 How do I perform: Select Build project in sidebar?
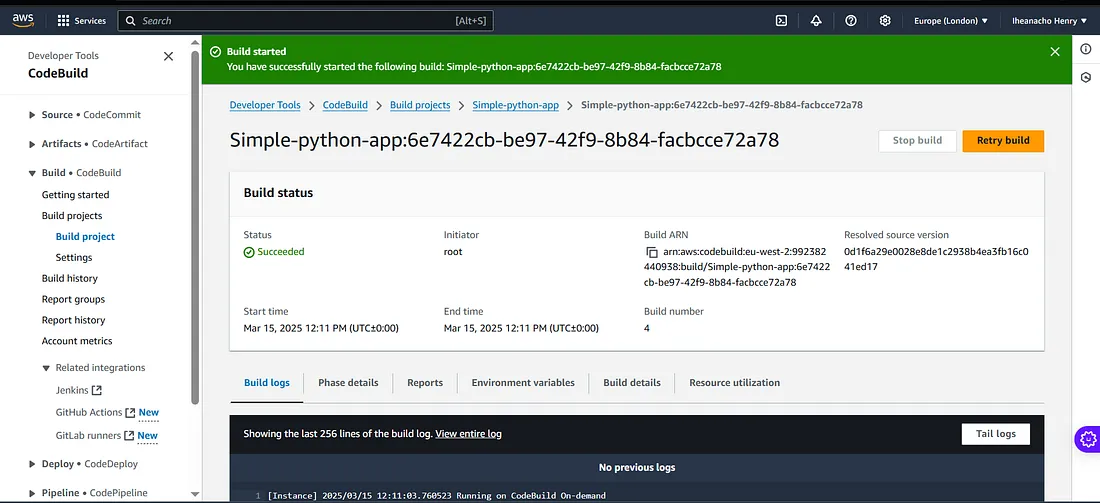coord(86,237)
